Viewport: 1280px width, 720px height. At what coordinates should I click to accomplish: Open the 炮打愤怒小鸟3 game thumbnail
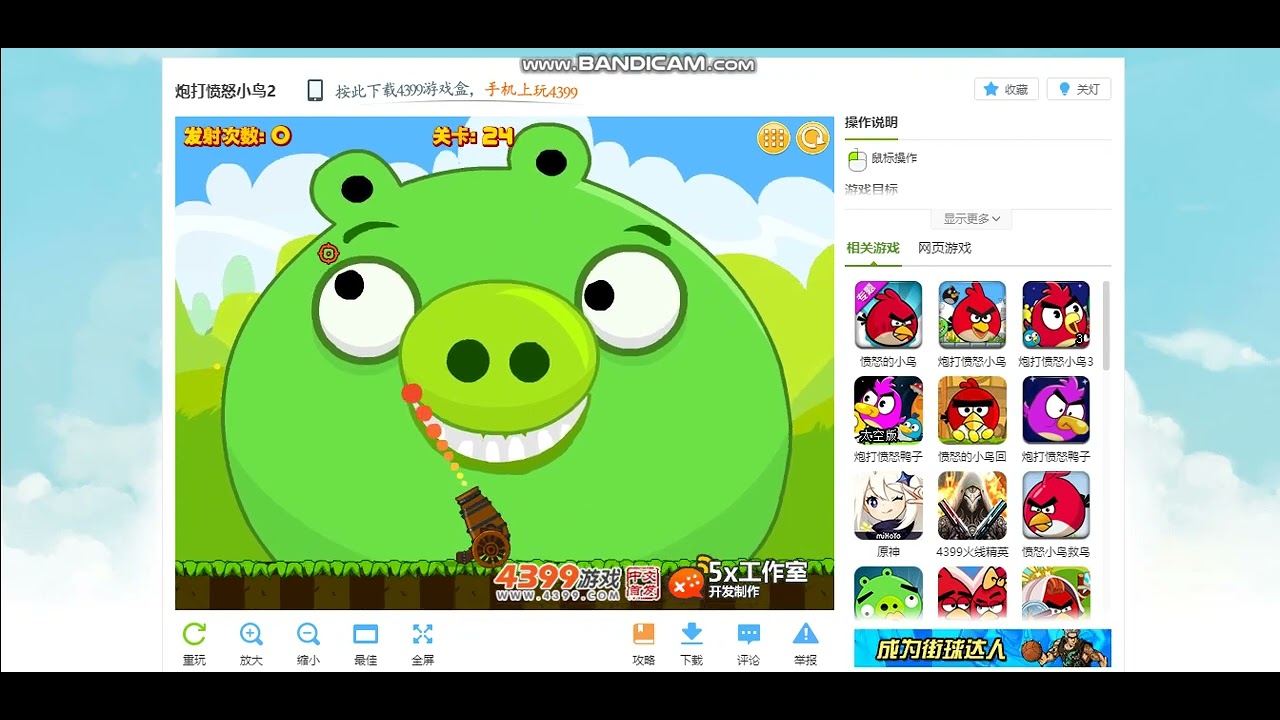click(x=1056, y=314)
